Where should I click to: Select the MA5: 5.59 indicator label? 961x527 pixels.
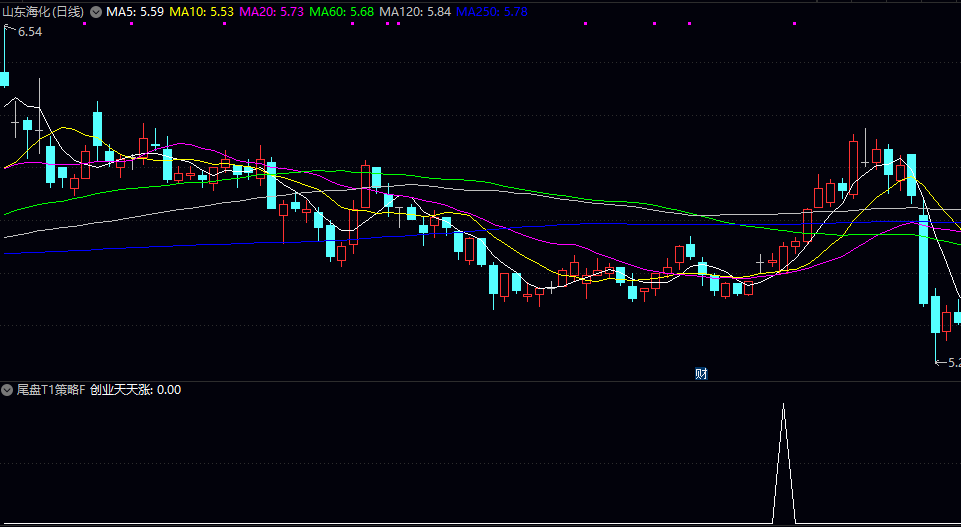tap(135, 12)
